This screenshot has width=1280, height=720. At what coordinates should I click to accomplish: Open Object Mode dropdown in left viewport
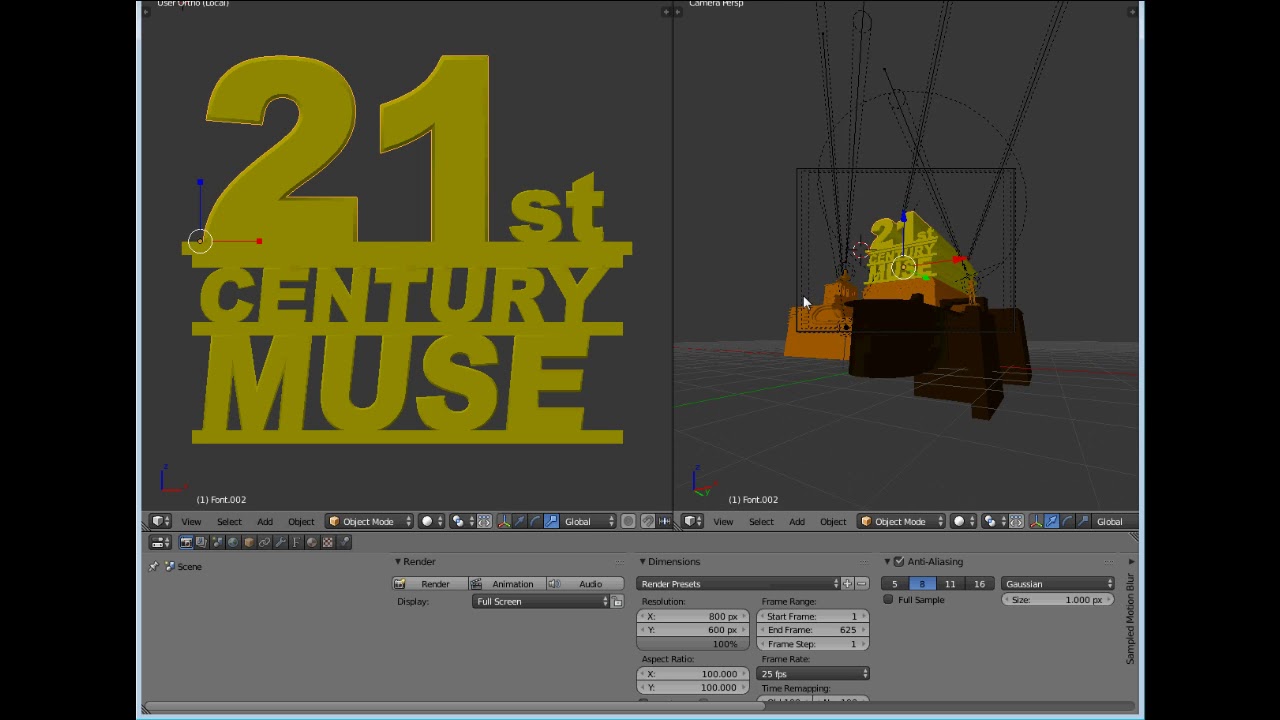tap(370, 521)
